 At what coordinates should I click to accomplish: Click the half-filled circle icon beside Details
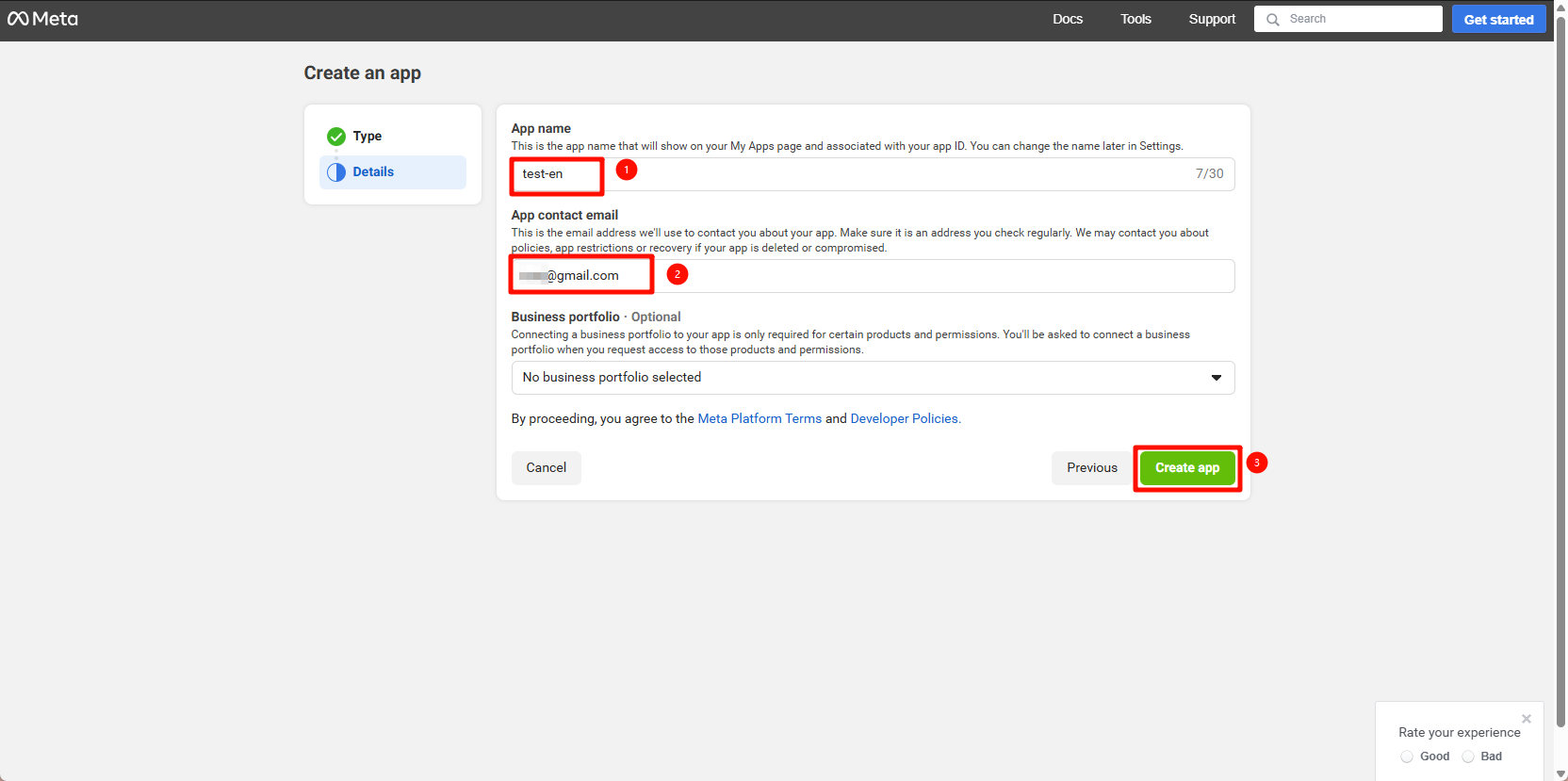coord(336,172)
